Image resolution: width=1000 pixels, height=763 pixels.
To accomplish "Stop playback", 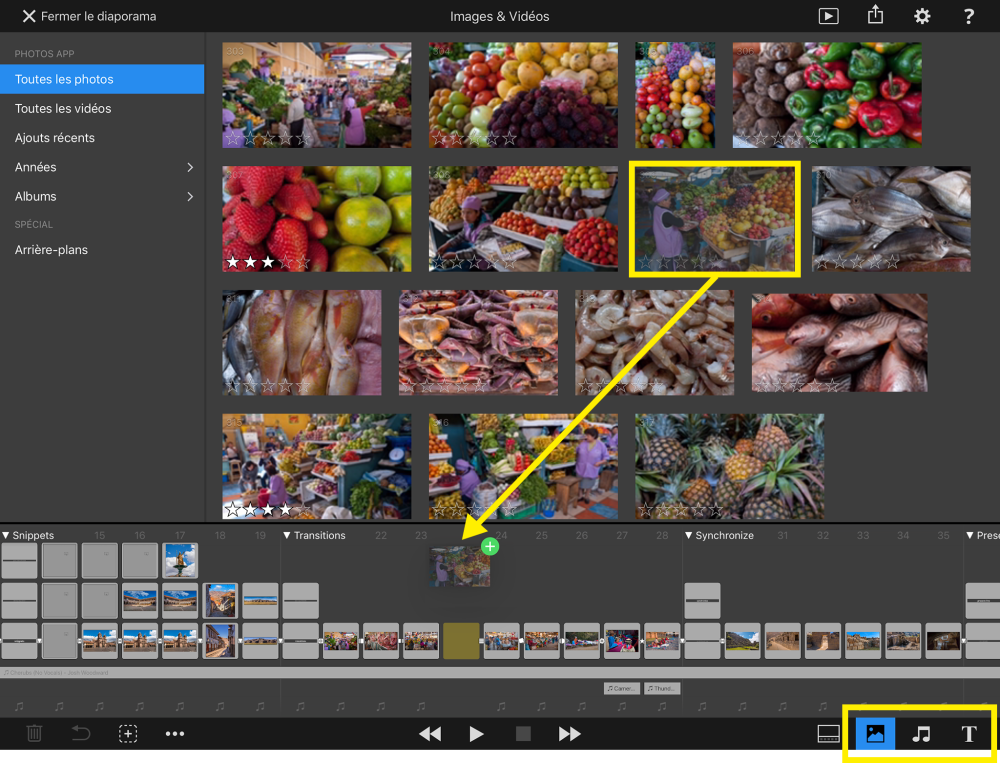I will (x=523, y=734).
